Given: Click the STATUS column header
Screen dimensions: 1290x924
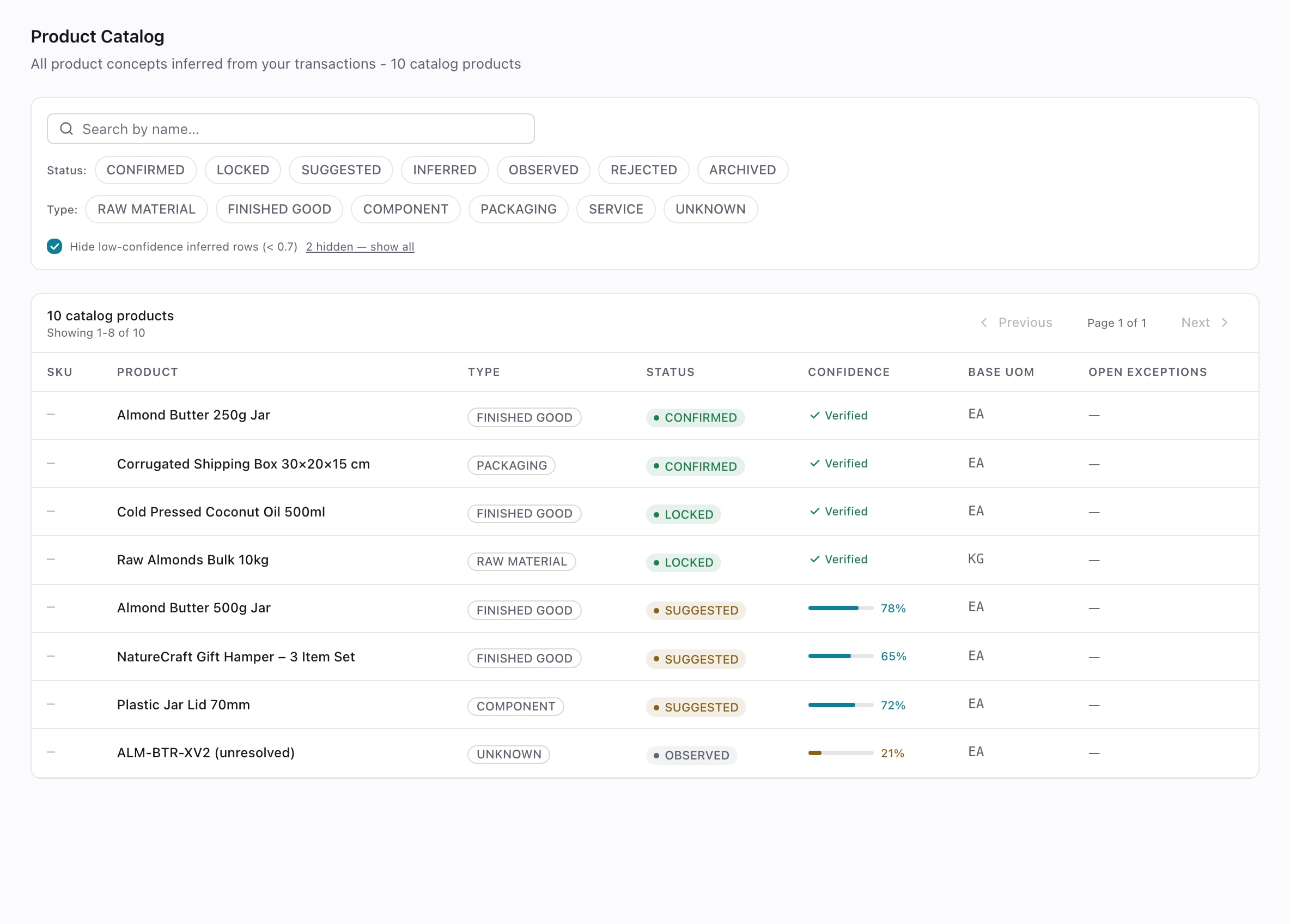Looking at the screenshot, I should tap(671, 372).
